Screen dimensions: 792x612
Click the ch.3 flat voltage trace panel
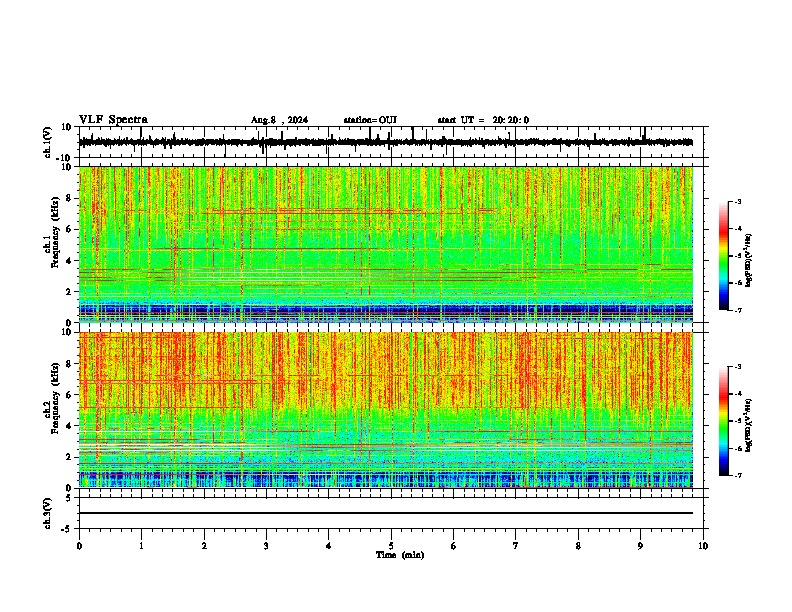click(x=391, y=513)
